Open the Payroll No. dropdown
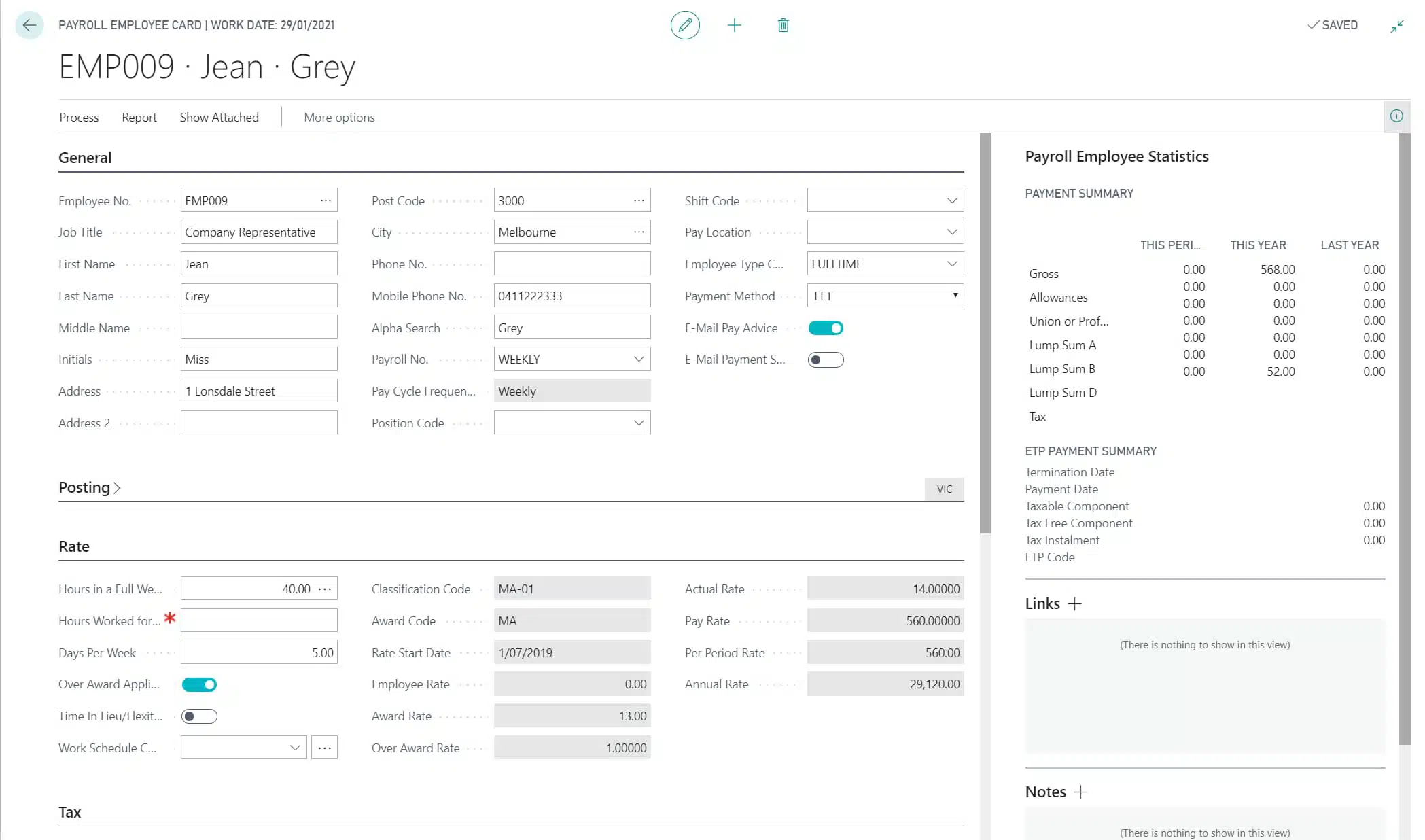This screenshot has width=1425, height=840. [639, 360]
